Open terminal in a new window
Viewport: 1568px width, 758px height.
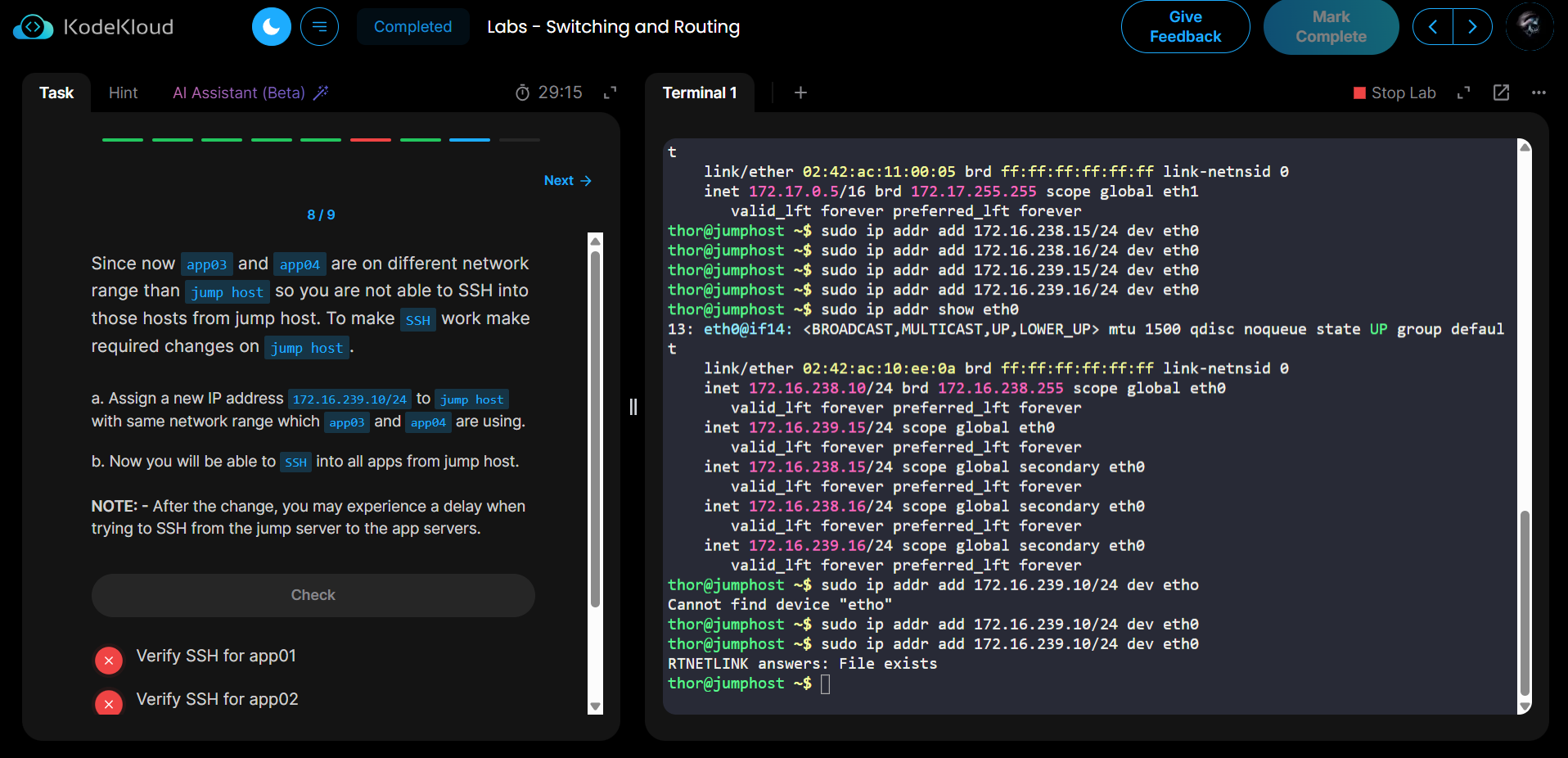pos(1501,92)
